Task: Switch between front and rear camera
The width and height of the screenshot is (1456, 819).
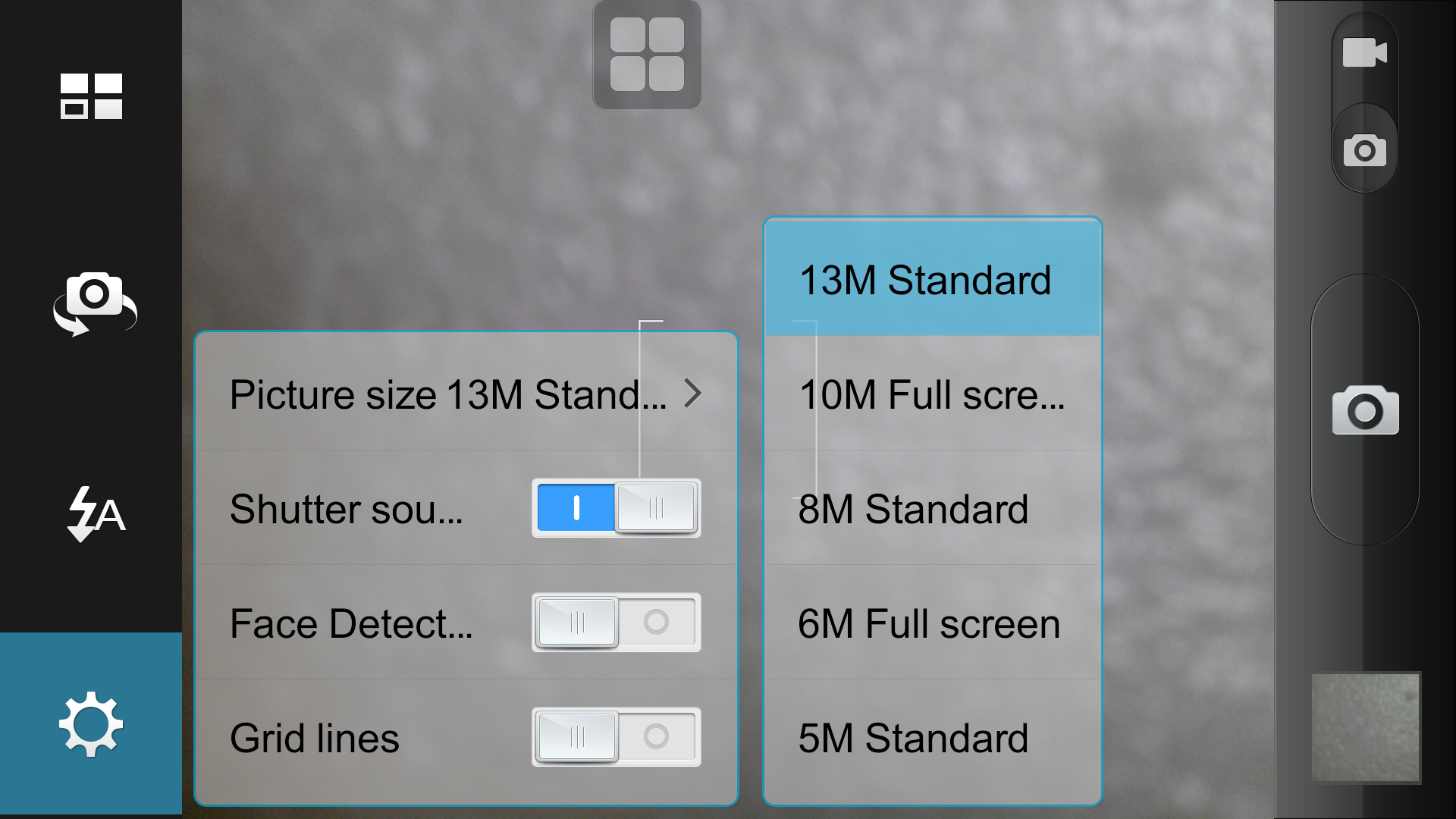Action: [94, 302]
